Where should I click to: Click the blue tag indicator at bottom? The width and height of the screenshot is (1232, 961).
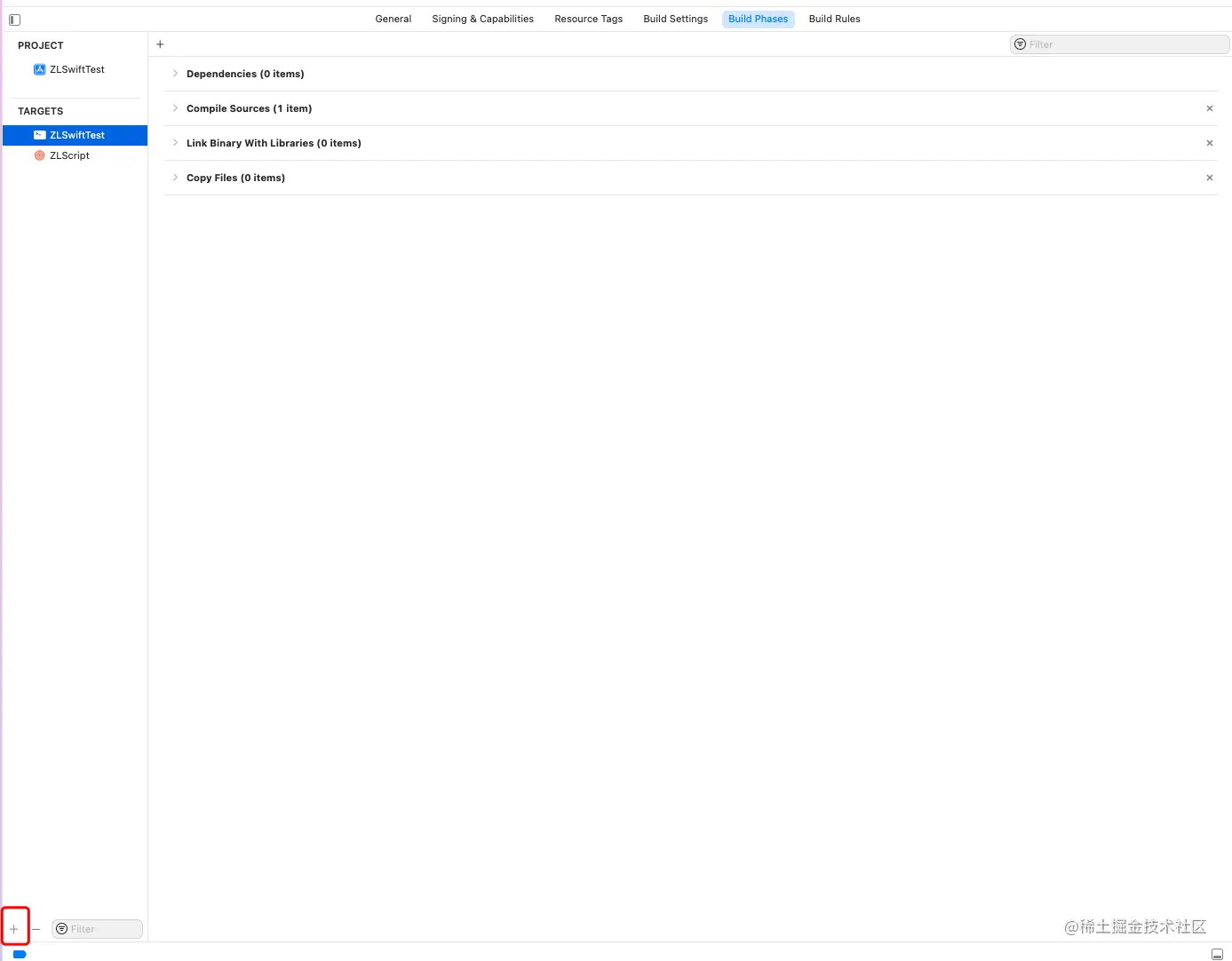tap(20, 954)
